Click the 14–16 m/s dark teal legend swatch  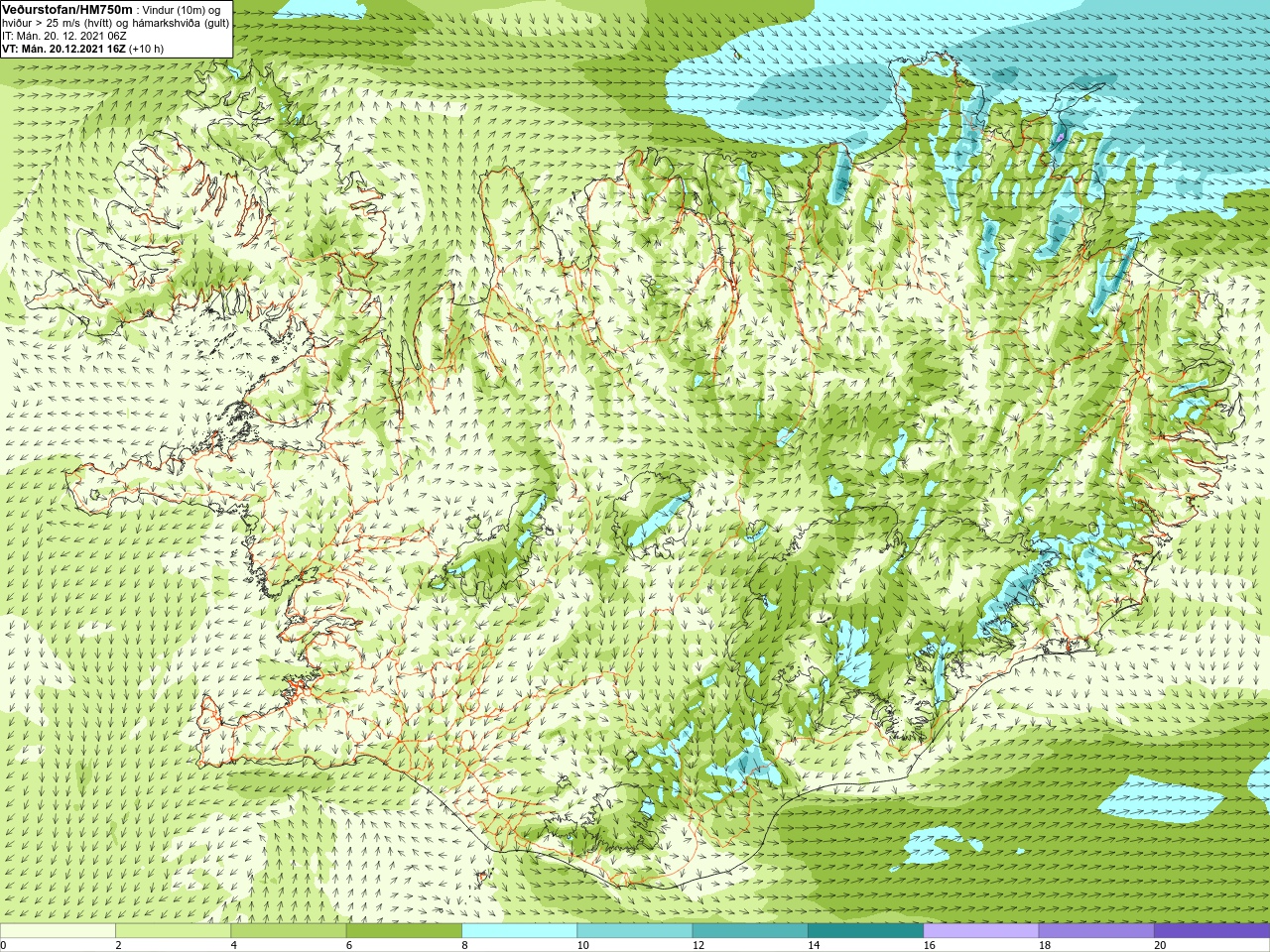click(866, 930)
